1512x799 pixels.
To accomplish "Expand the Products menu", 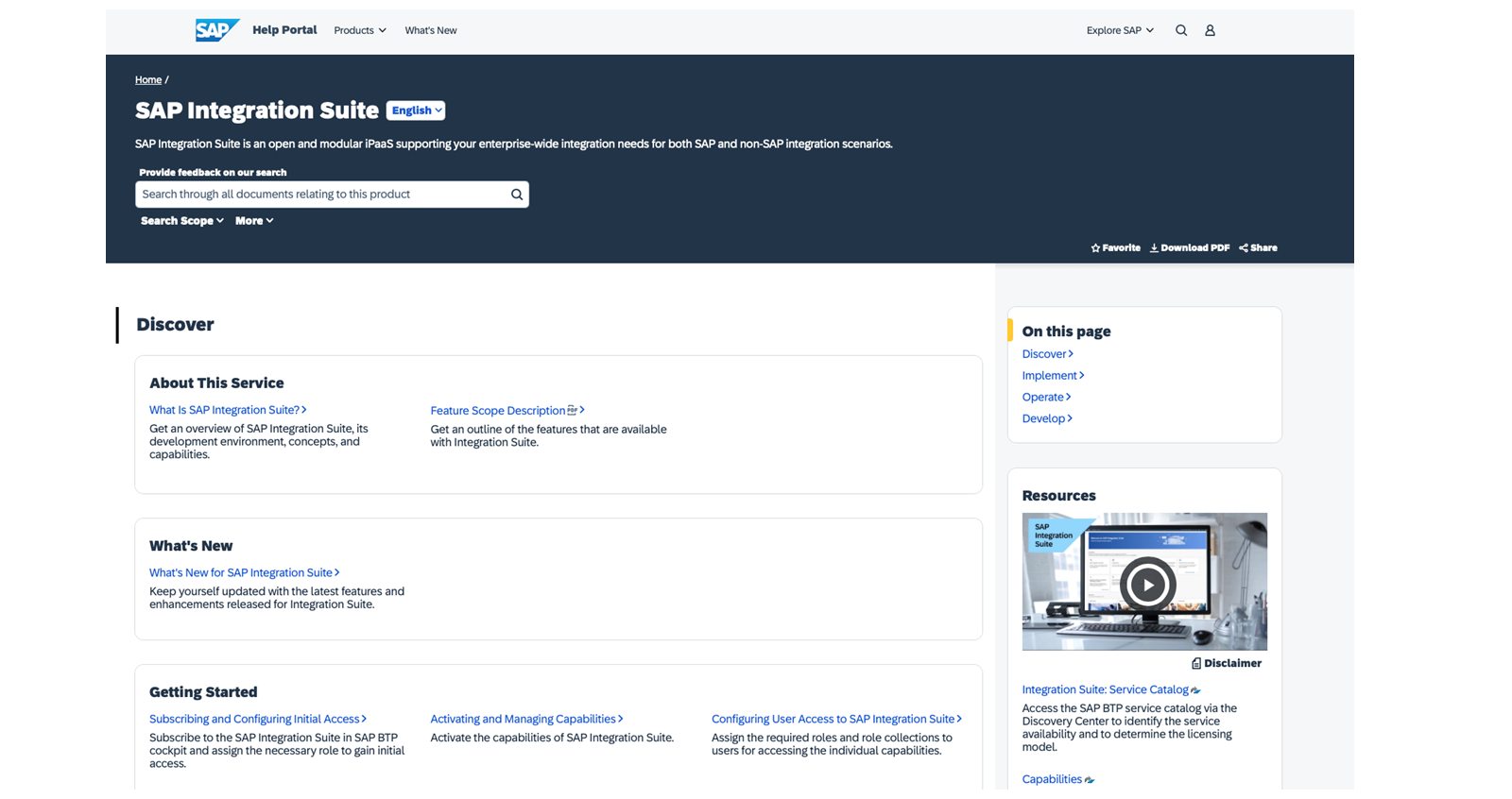I will click(360, 30).
